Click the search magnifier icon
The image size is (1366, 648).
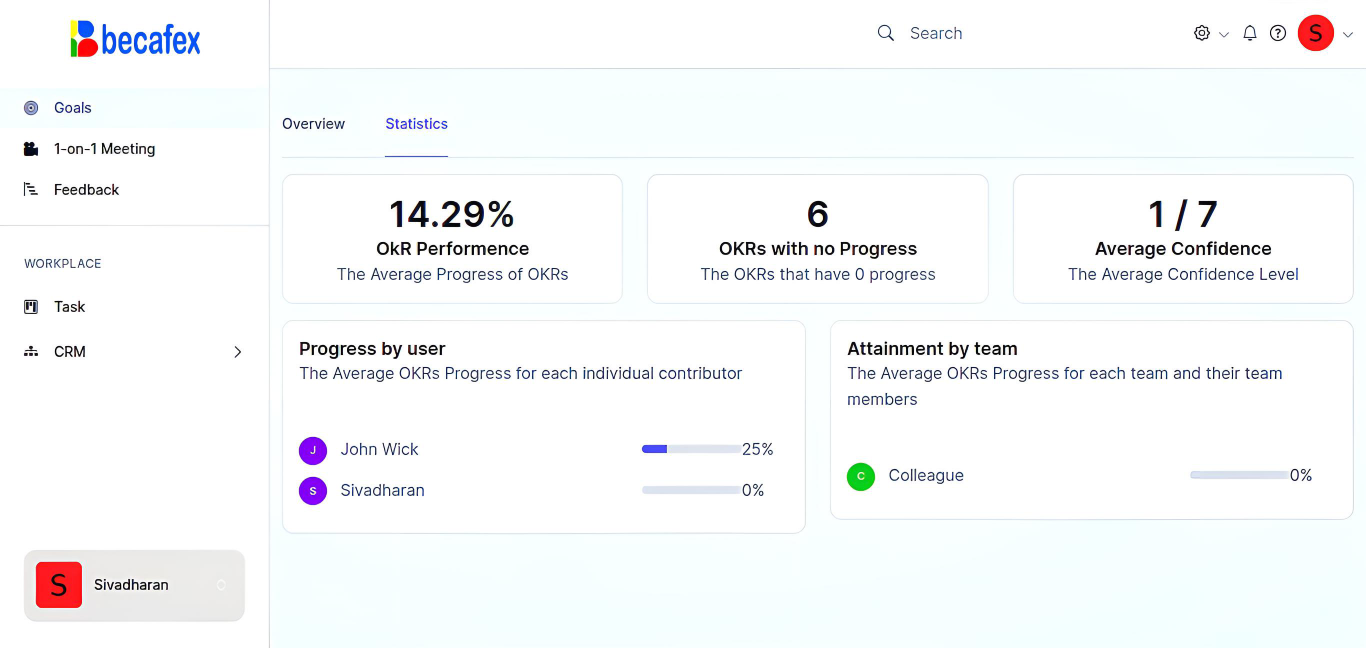click(885, 33)
